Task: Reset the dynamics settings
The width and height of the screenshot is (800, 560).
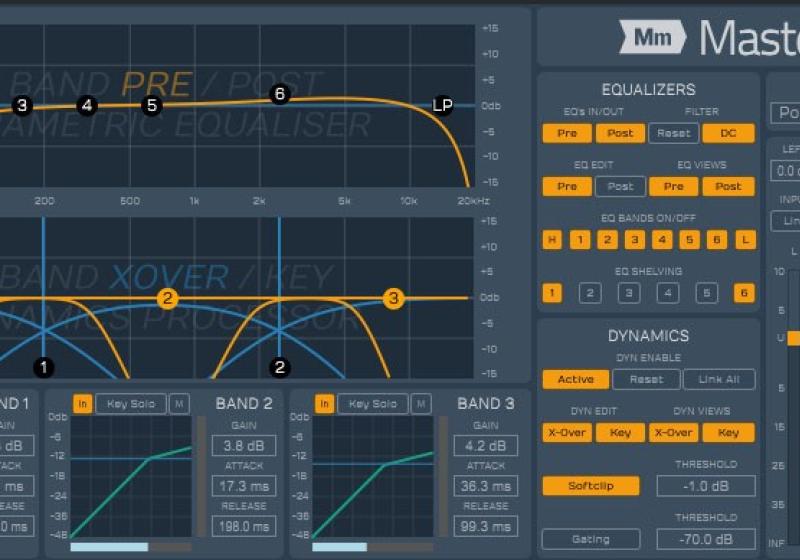Action: (646, 379)
